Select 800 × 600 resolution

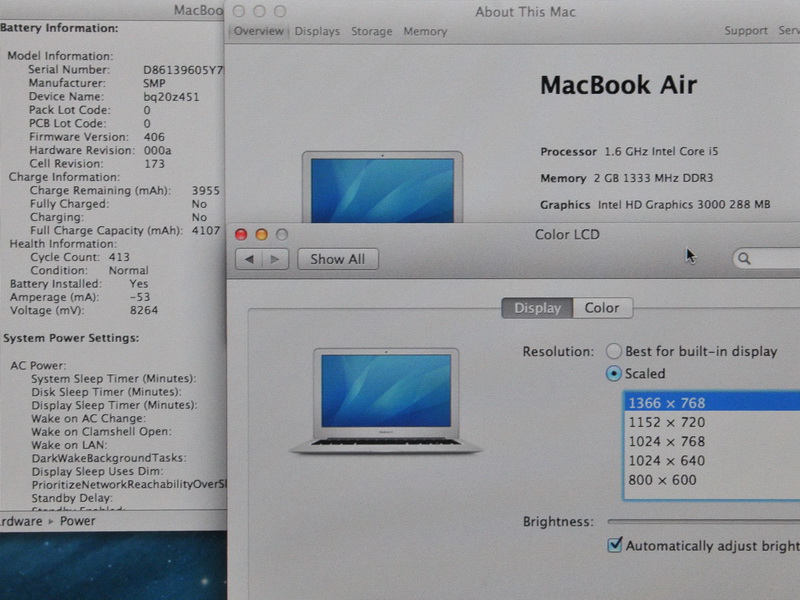712,480
